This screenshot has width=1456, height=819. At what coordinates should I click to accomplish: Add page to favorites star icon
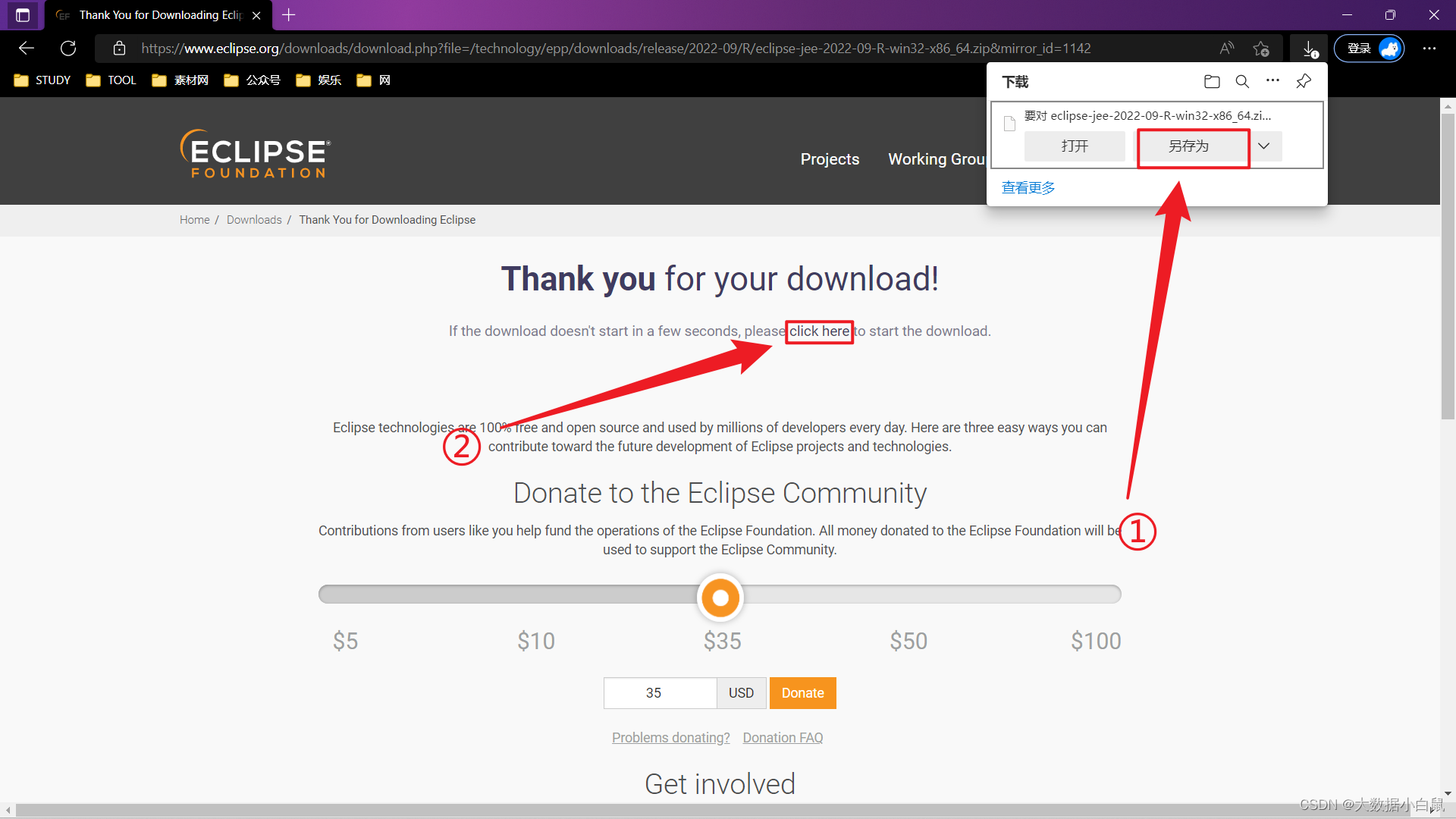[1261, 49]
